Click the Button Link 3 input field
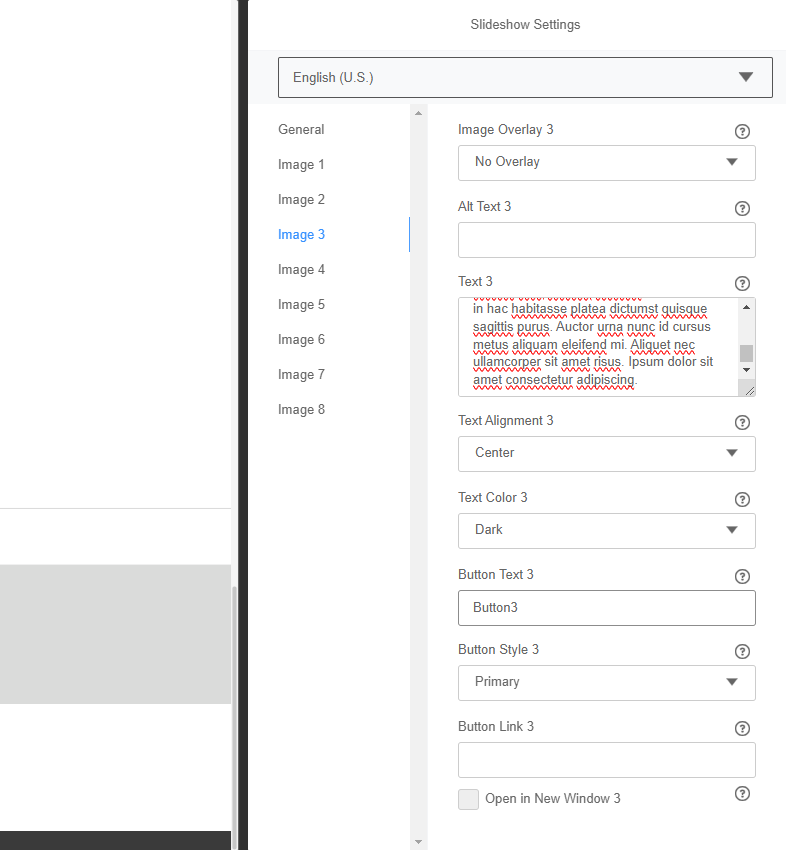This screenshot has width=786, height=850. point(606,760)
